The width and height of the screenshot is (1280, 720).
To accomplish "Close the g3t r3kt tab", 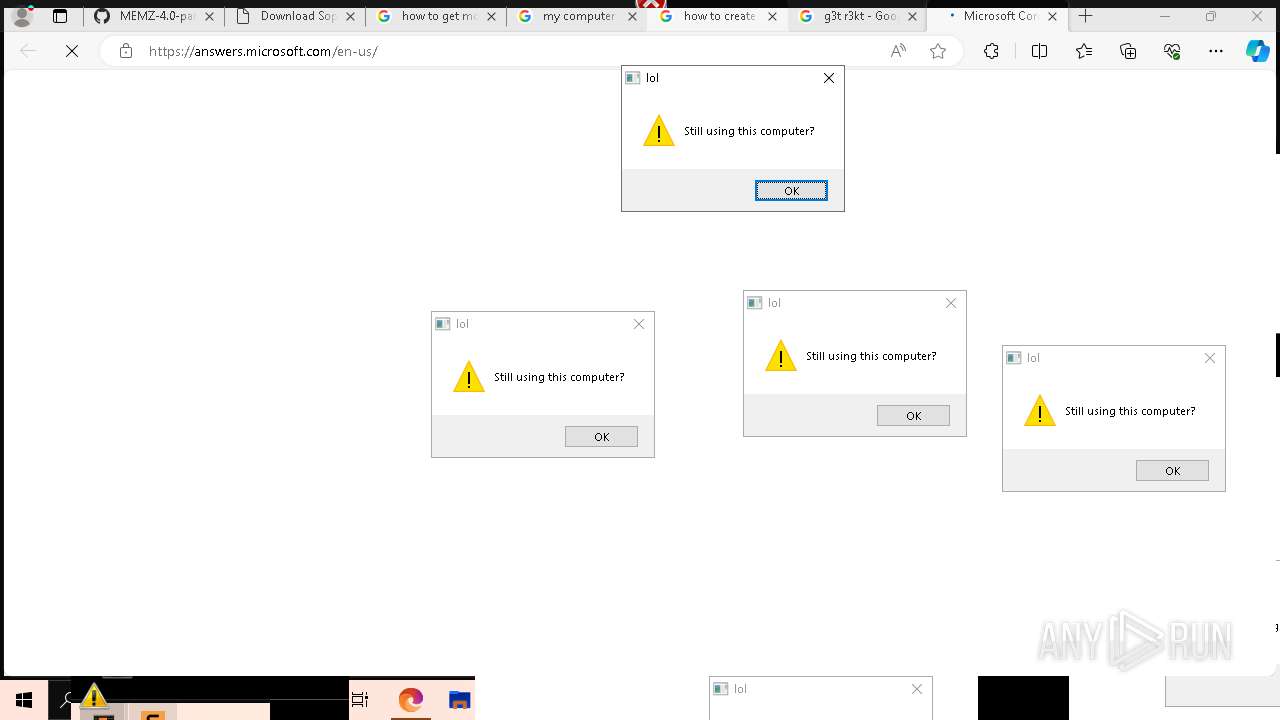I will 912,17.
